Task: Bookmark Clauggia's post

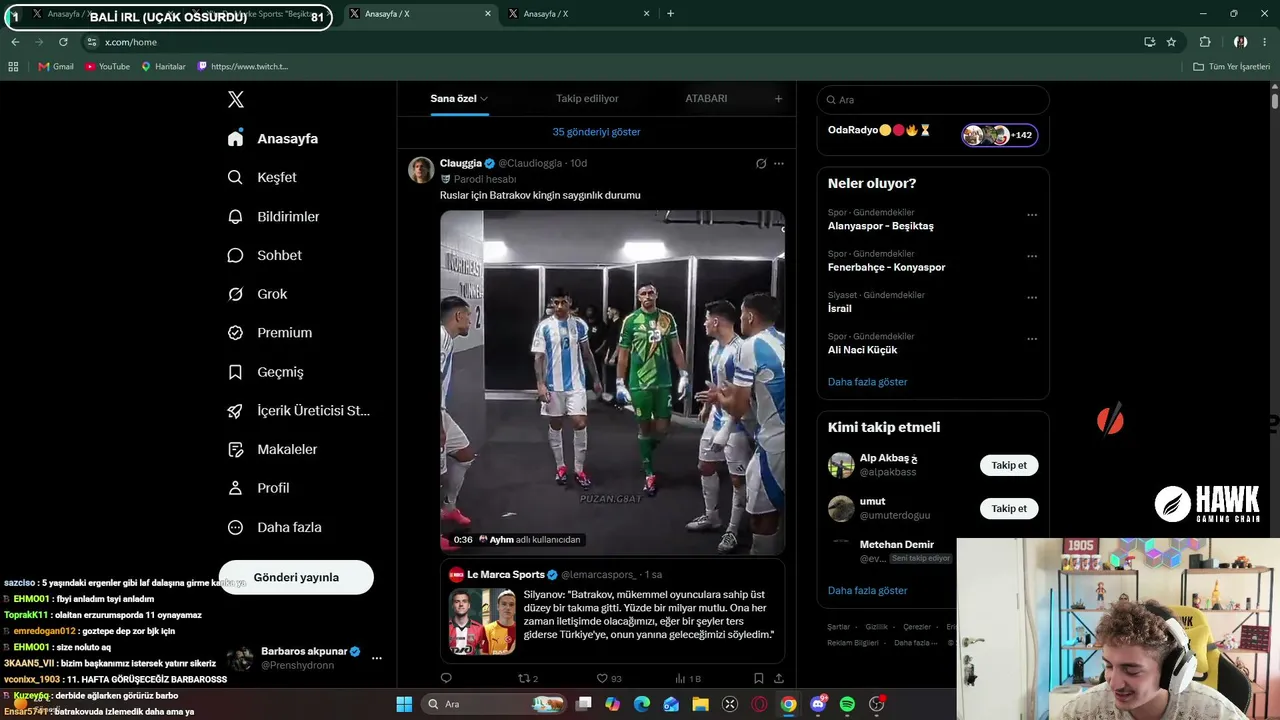Action: coord(759,678)
